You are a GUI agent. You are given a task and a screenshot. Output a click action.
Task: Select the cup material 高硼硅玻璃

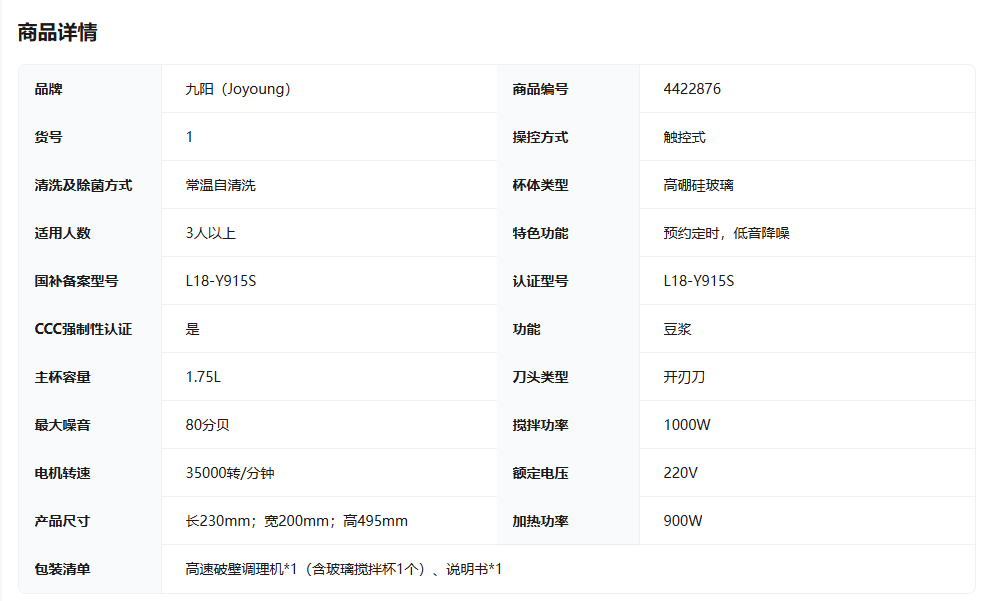coord(698,185)
